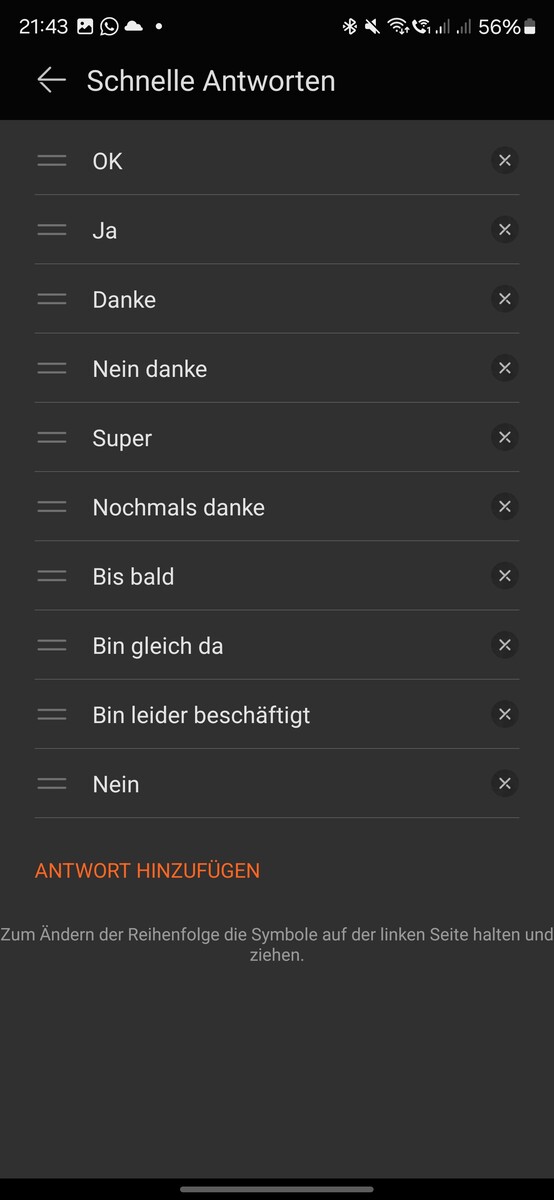Select the 'Bin gleich da' reply text
This screenshot has height=1200, width=554.
158,646
